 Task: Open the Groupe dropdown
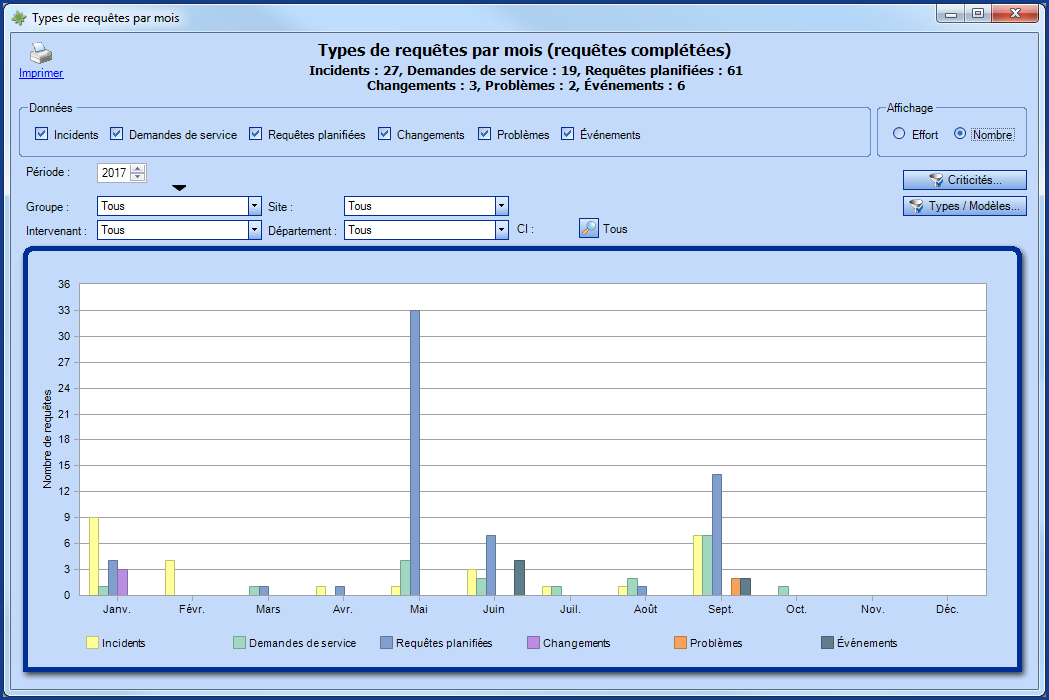(252, 206)
